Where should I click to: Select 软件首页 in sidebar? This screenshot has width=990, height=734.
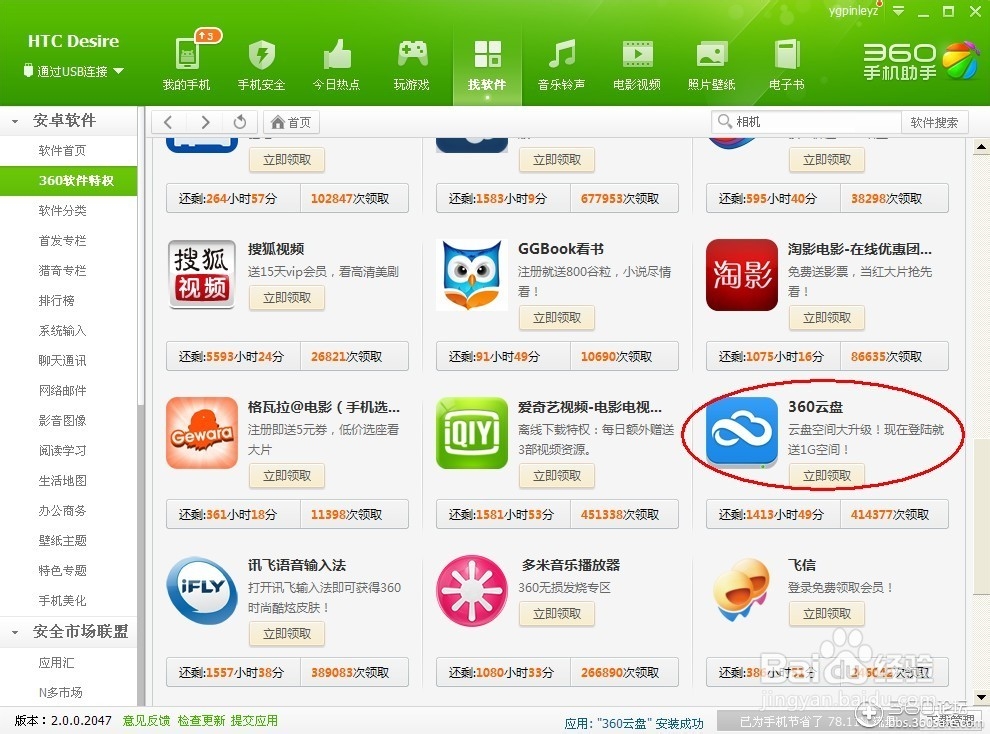(x=62, y=150)
